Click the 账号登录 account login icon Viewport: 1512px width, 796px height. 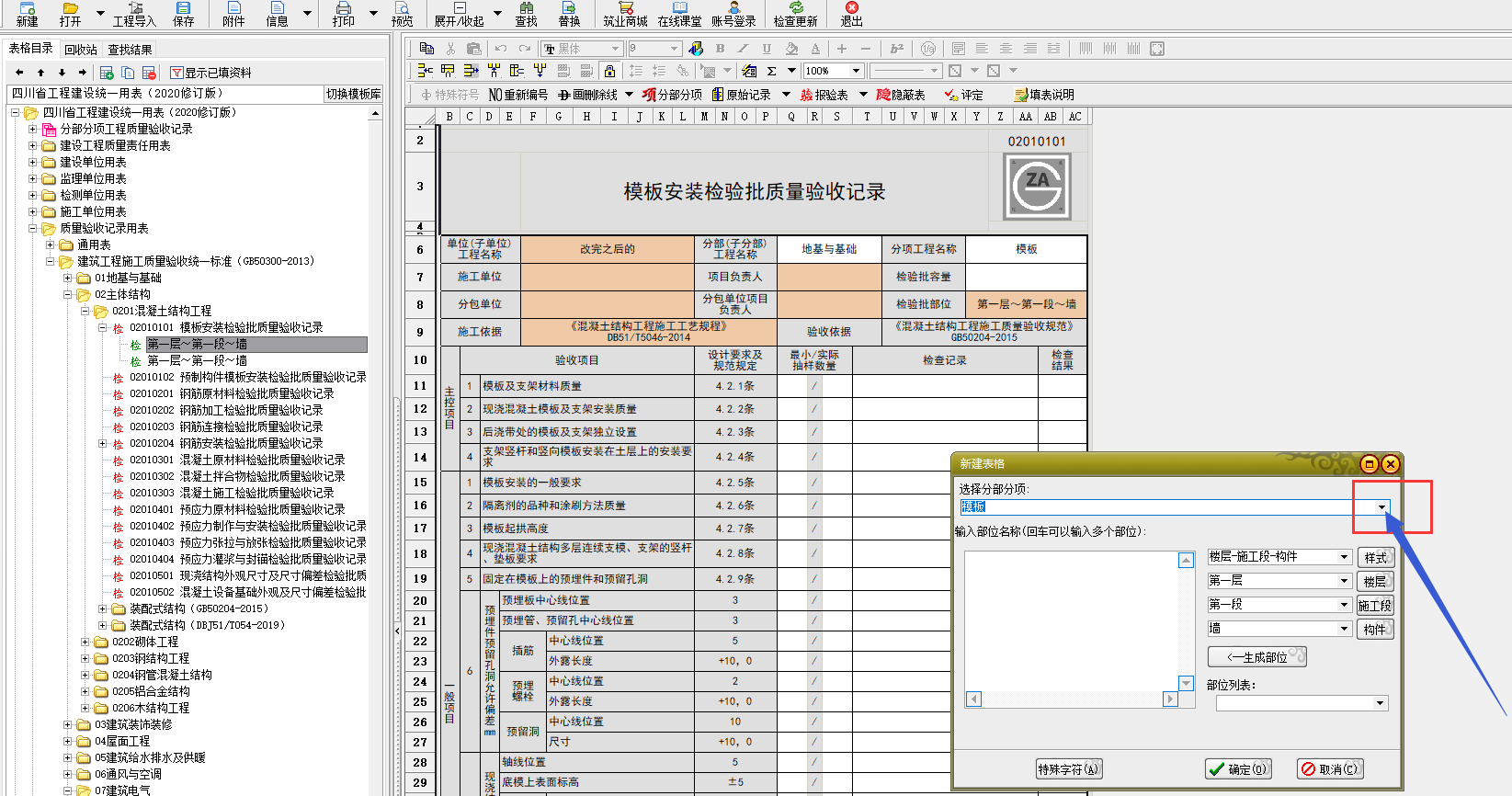point(733,8)
